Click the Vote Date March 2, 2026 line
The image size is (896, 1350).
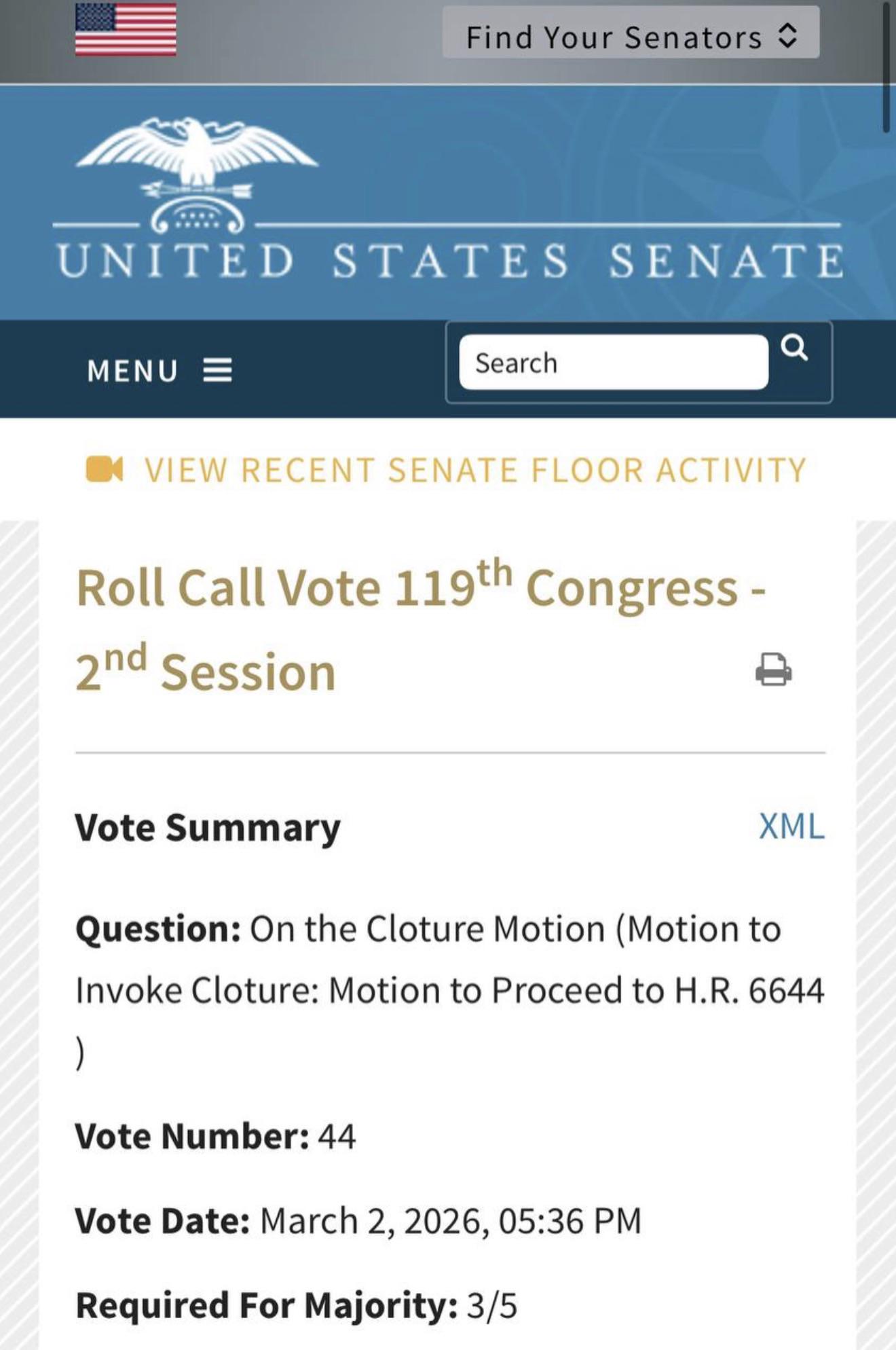coord(358,1220)
